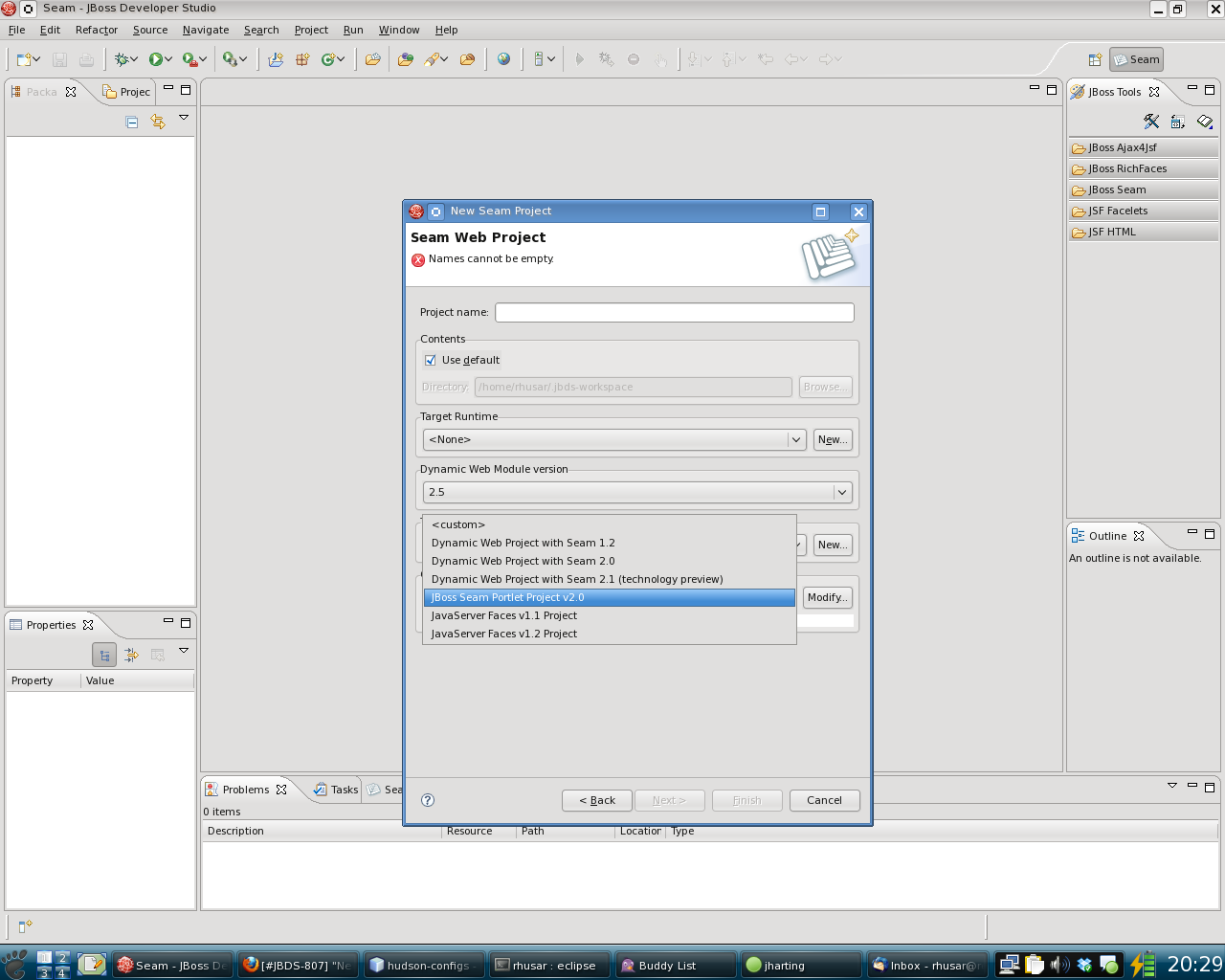Click the Cancel button
This screenshot has height=980, width=1225.
click(824, 800)
